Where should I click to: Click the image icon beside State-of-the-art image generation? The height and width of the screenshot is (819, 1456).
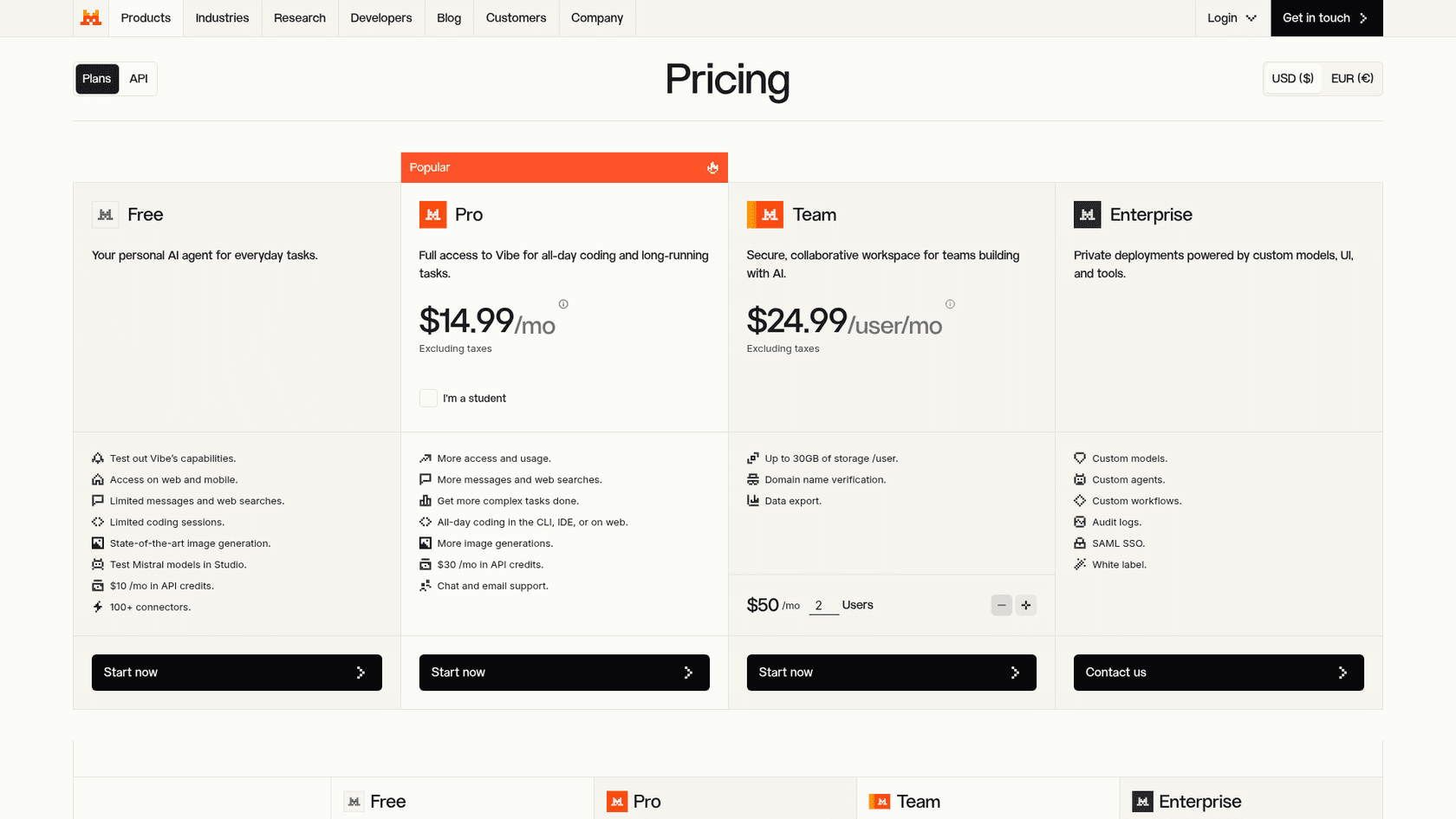tap(98, 543)
